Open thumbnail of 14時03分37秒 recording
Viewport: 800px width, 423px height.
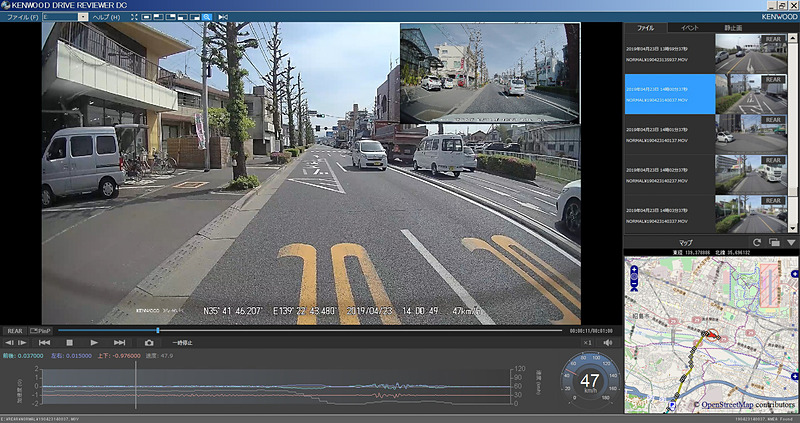[x=751, y=215]
